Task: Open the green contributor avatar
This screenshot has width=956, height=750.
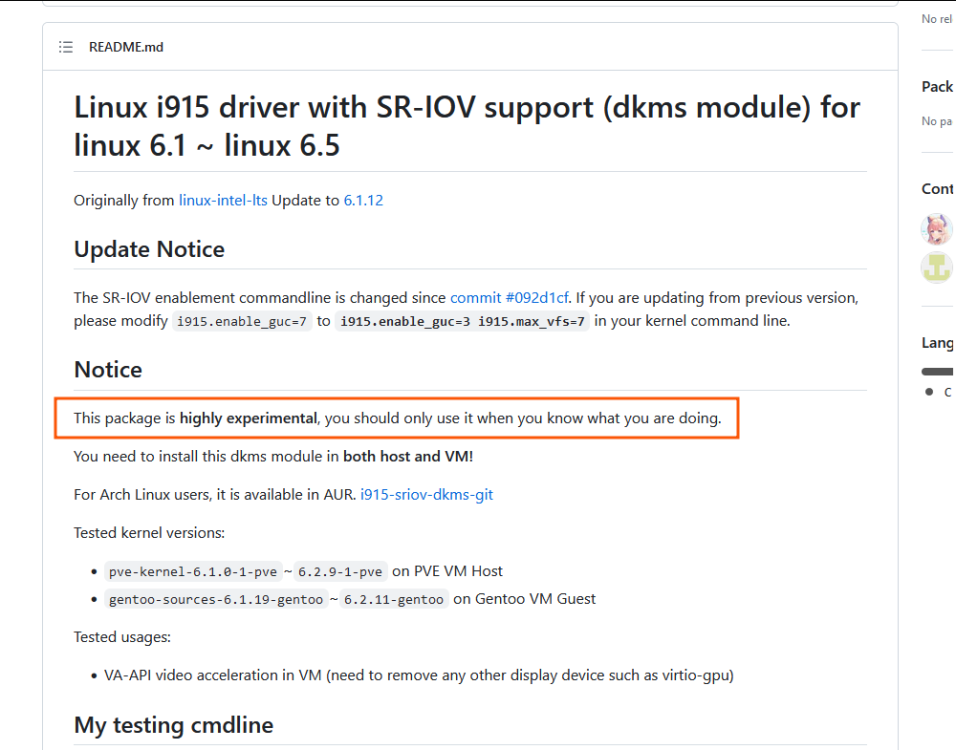Action: point(937,268)
